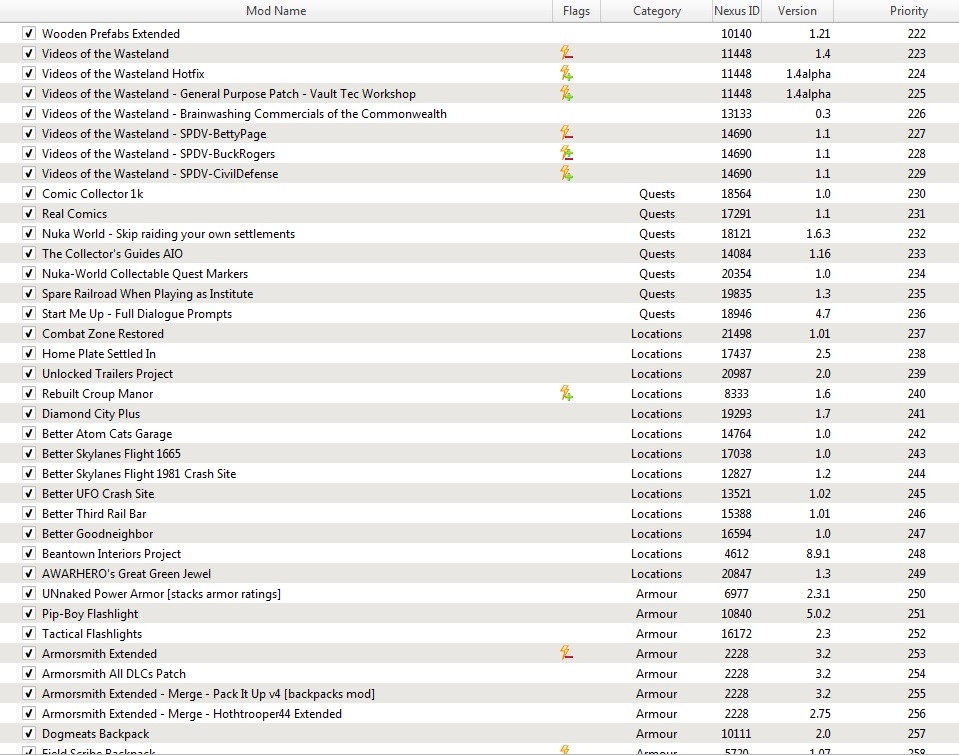This screenshot has height=755, width=959.
Task: Select Spare Railroad When Playing as Institute
Action: (x=147, y=294)
